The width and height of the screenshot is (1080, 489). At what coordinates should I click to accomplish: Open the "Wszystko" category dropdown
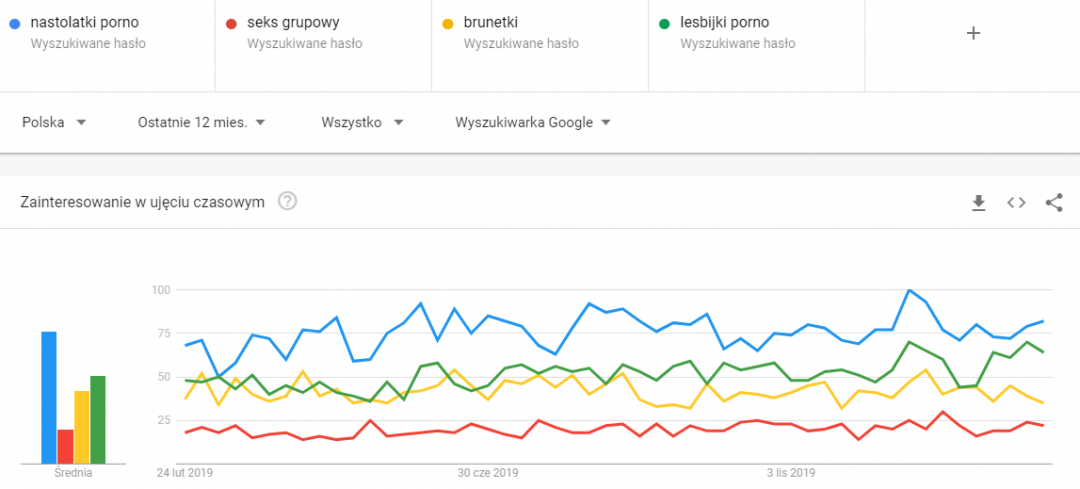click(x=362, y=122)
